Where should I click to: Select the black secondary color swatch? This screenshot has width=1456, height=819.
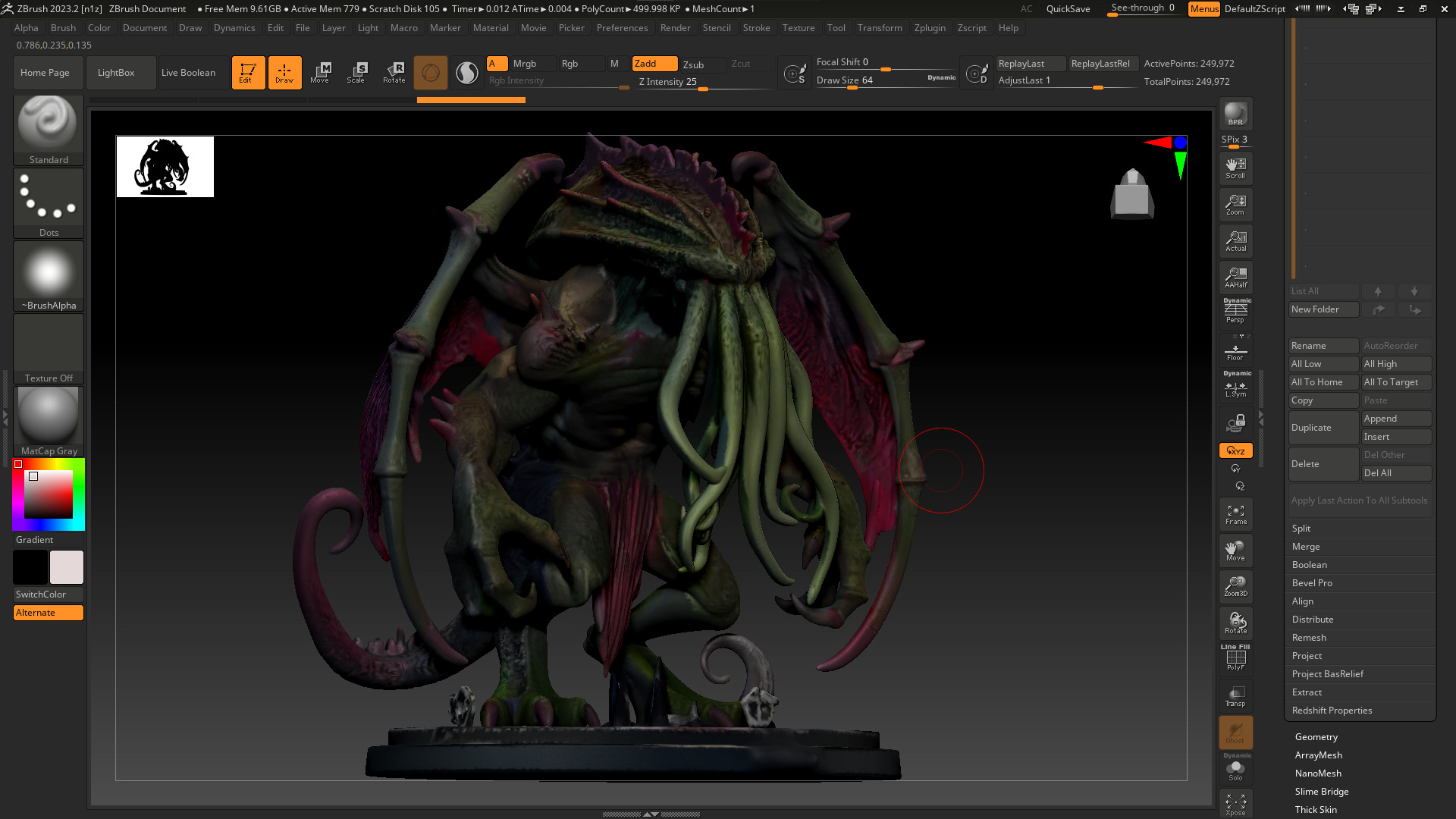tap(30, 567)
